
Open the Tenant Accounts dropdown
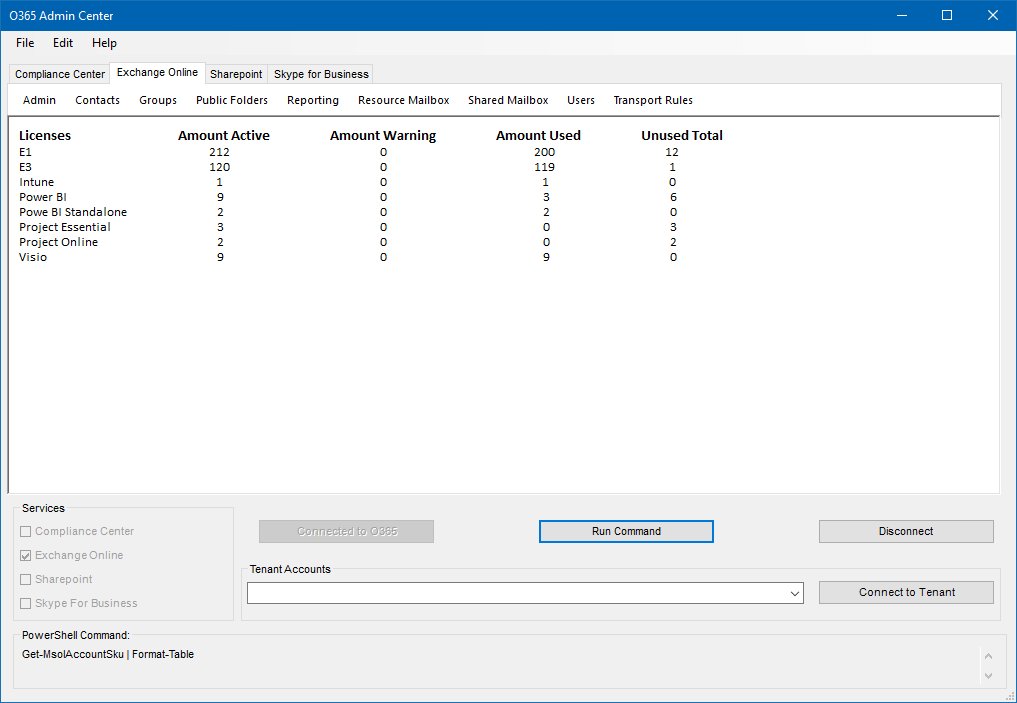click(x=793, y=592)
